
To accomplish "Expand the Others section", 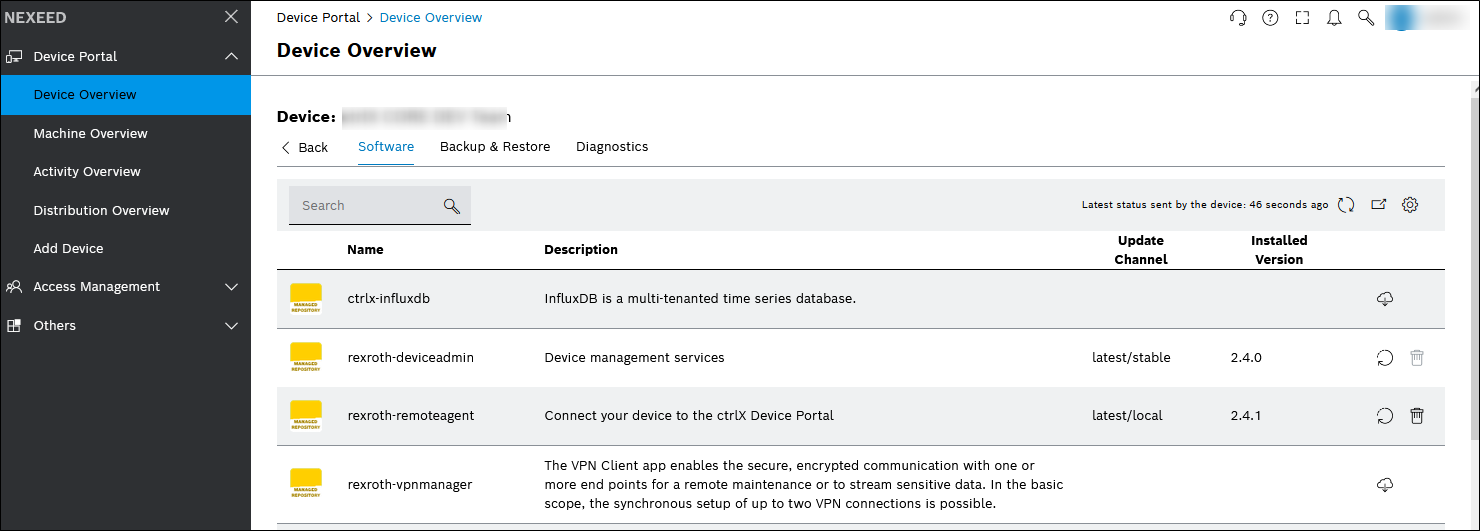I will tap(231, 326).
